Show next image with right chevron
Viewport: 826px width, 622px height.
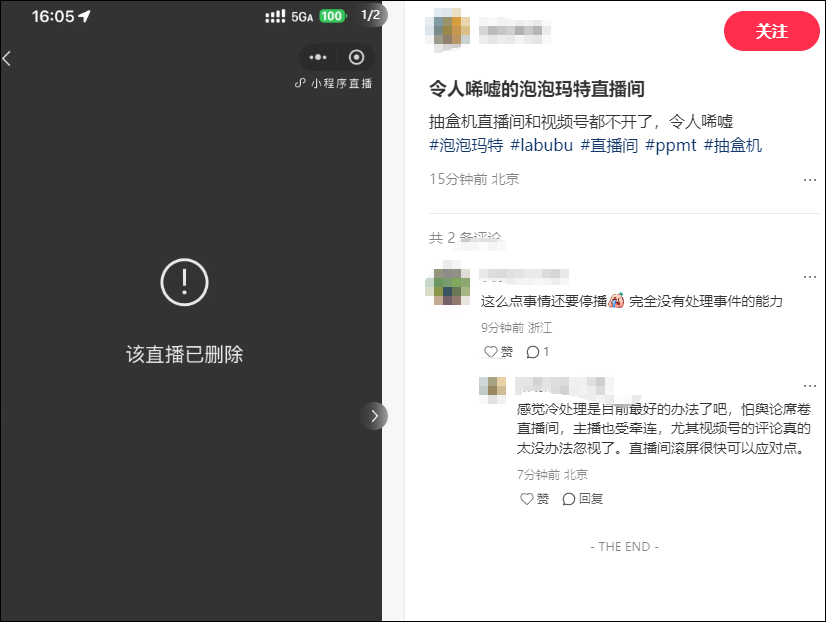click(374, 416)
